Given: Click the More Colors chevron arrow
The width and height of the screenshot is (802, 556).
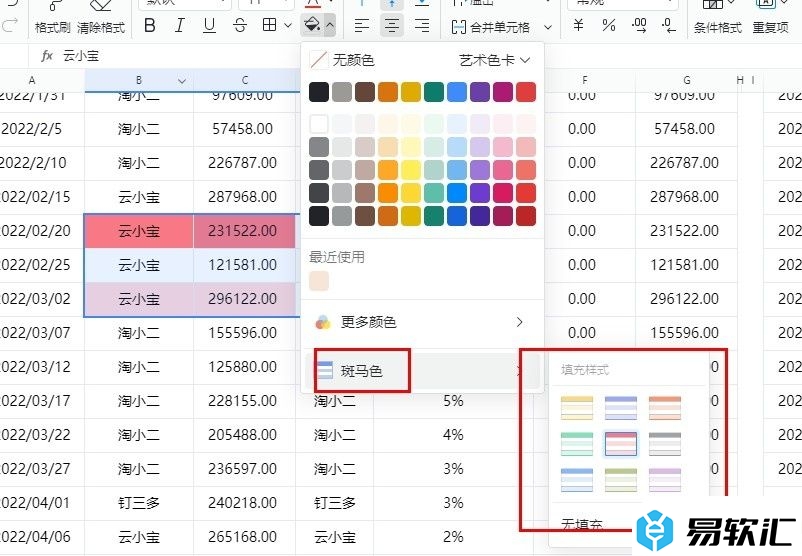Looking at the screenshot, I should coord(520,322).
